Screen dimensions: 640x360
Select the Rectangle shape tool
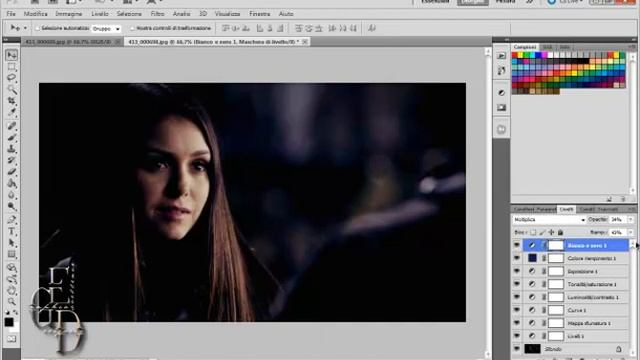point(12,255)
